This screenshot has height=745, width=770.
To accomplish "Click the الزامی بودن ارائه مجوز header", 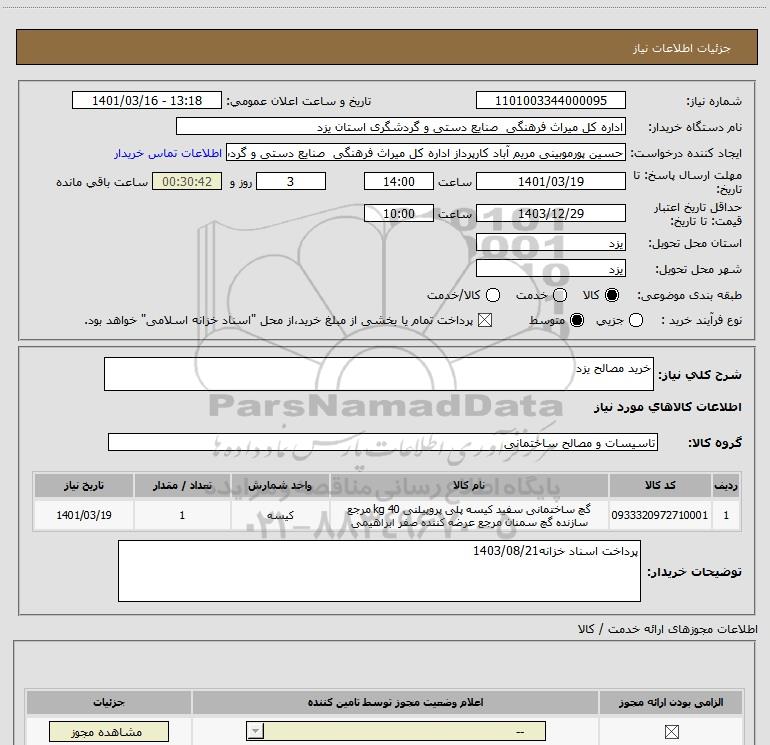I will click(x=671, y=702).
